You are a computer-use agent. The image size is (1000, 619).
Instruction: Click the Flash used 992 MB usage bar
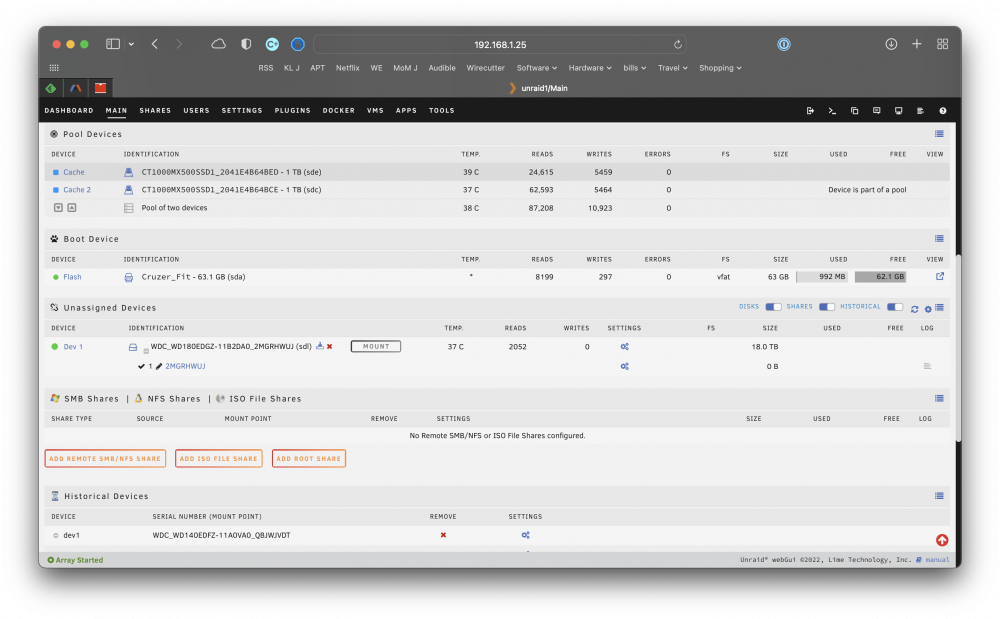822,277
